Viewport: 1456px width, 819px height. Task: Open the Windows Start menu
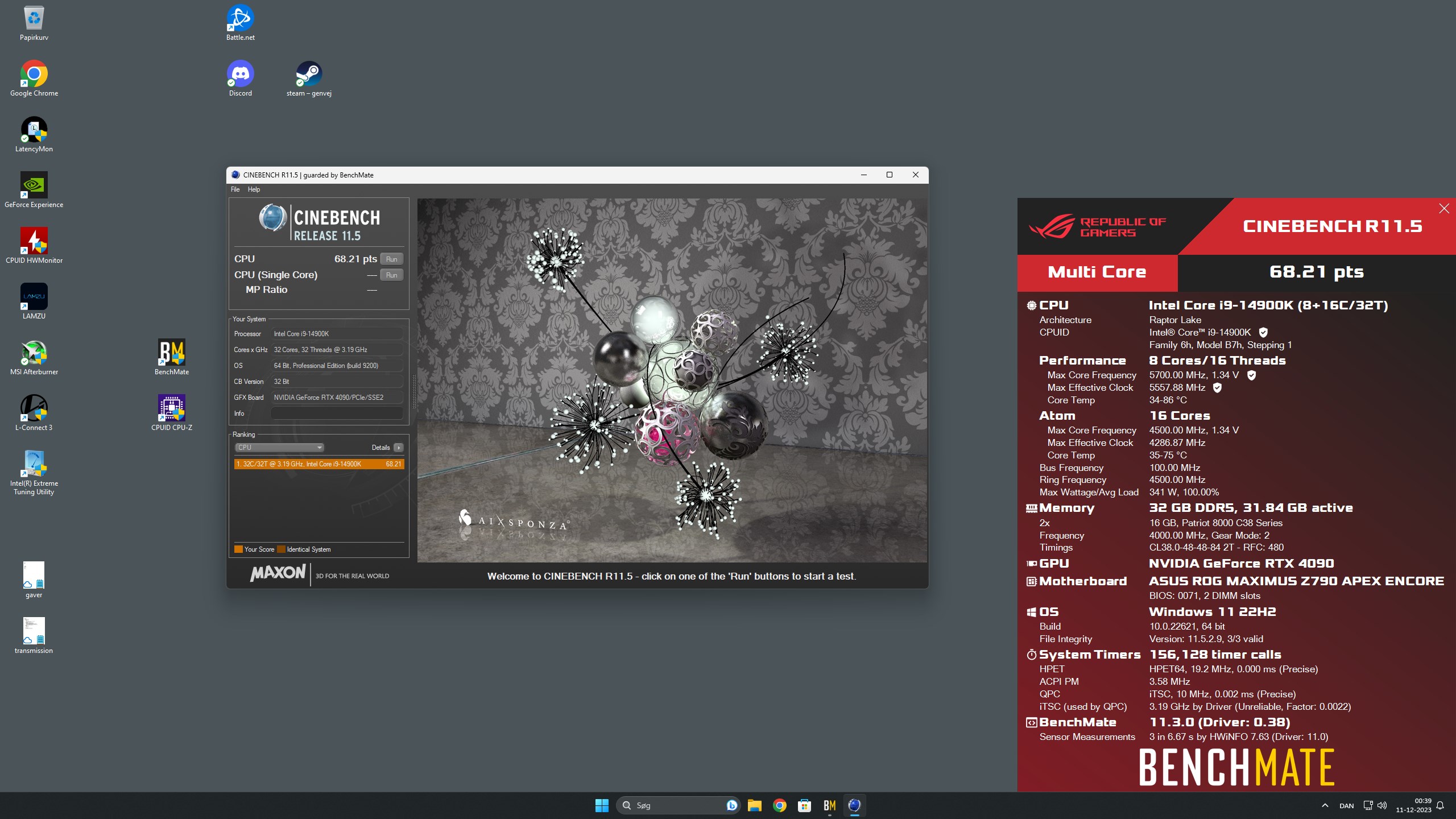(602, 805)
